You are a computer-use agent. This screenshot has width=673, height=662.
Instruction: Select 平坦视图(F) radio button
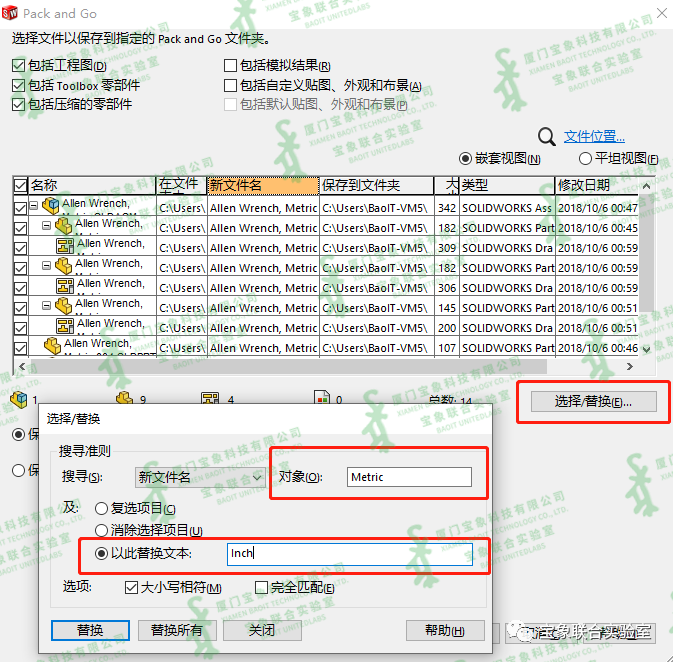pos(585,158)
